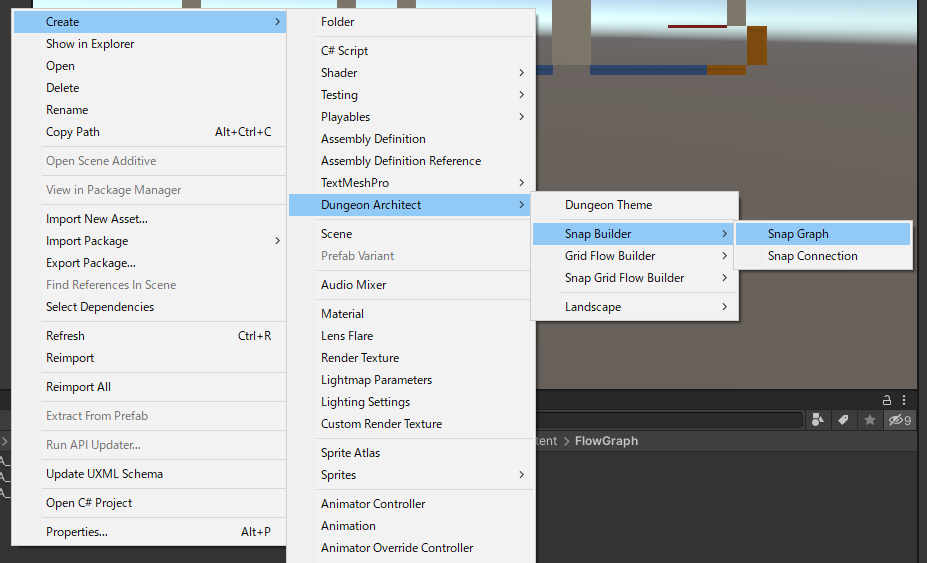Image resolution: width=927 pixels, height=563 pixels.
Task: Click Open in the context menu
Action: click(150, 66)
